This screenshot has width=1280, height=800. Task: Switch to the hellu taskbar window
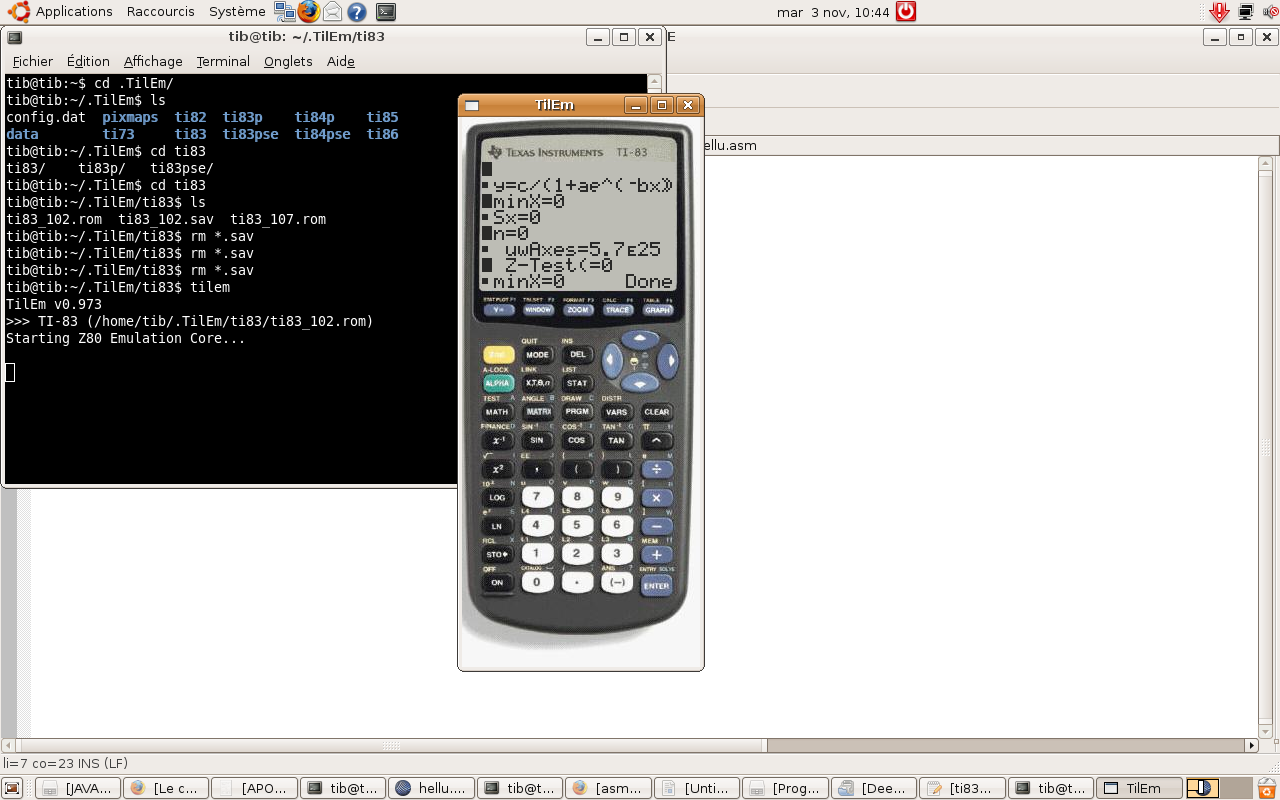click(430, 788)
